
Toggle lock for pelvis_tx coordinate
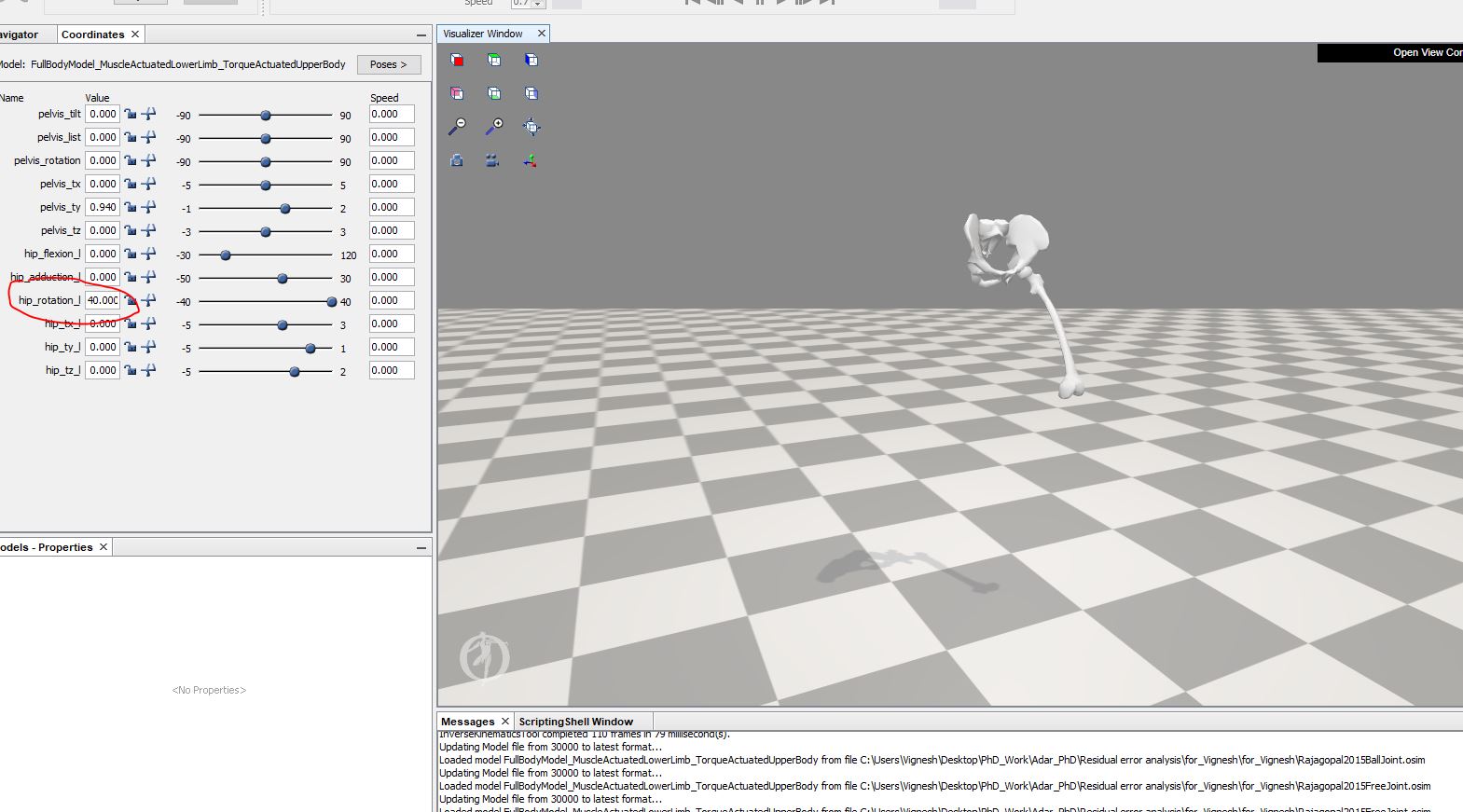click(131, 184)
